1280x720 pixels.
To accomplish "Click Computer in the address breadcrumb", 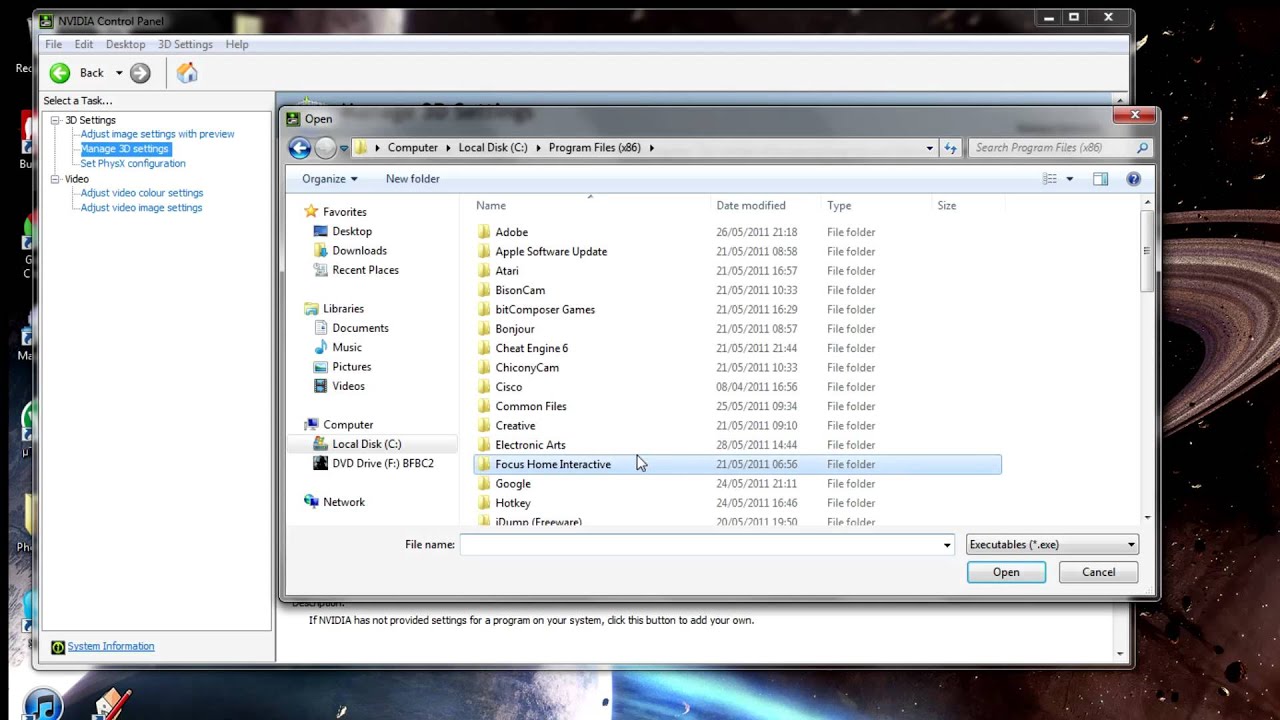I will (413, 148).
